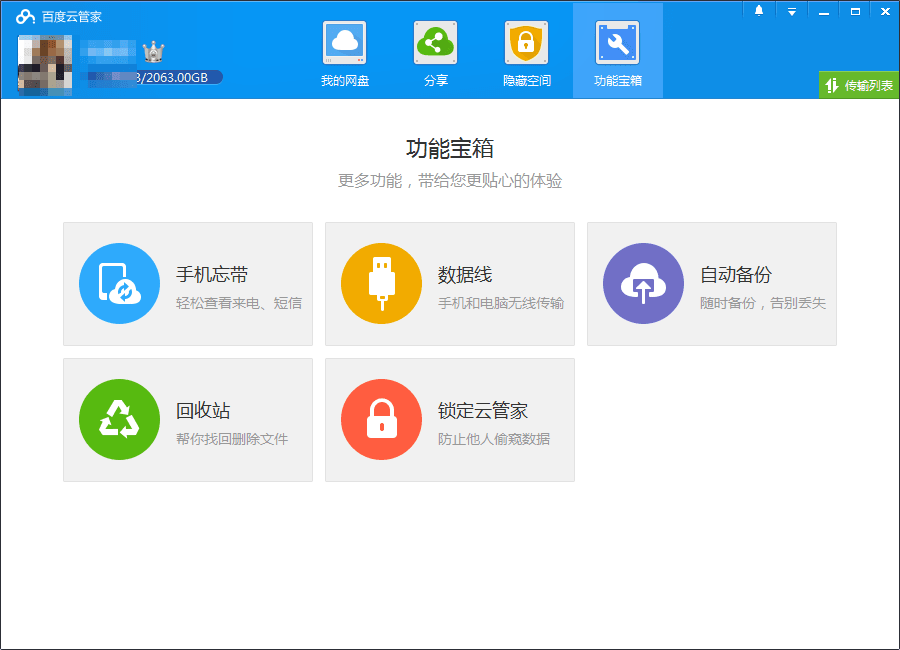Click the green 回收站 recycle icon
This screenshot has width=900, height=650.
pyautogui.click(x=119, y=420)
